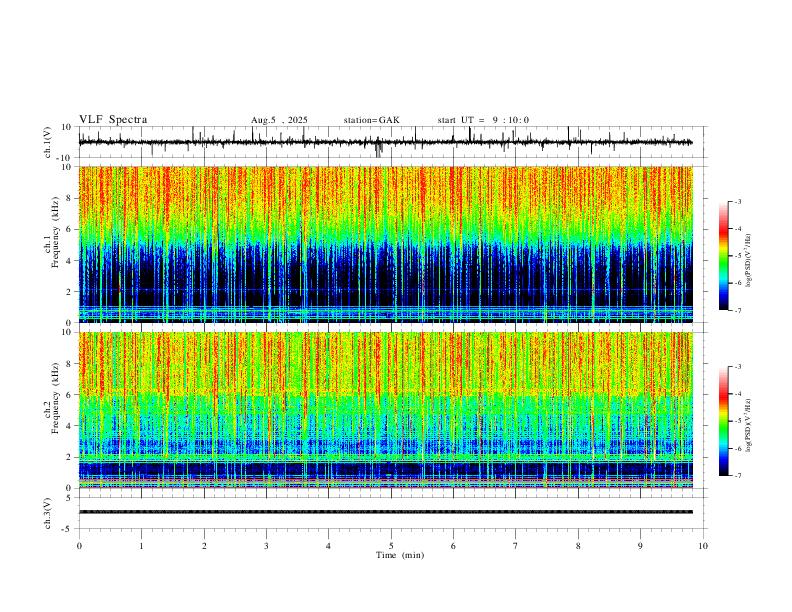Click the "8" kHz tick of ch.2 spectrogram
Screen dimensions: 792x612
(69, 364)
